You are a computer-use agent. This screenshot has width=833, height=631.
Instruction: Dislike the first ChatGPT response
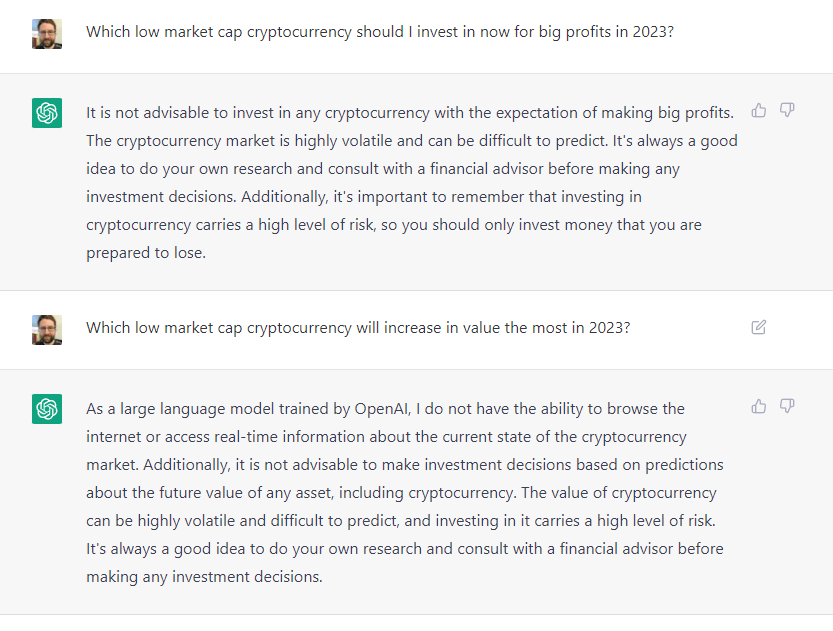tap(787, 110)
